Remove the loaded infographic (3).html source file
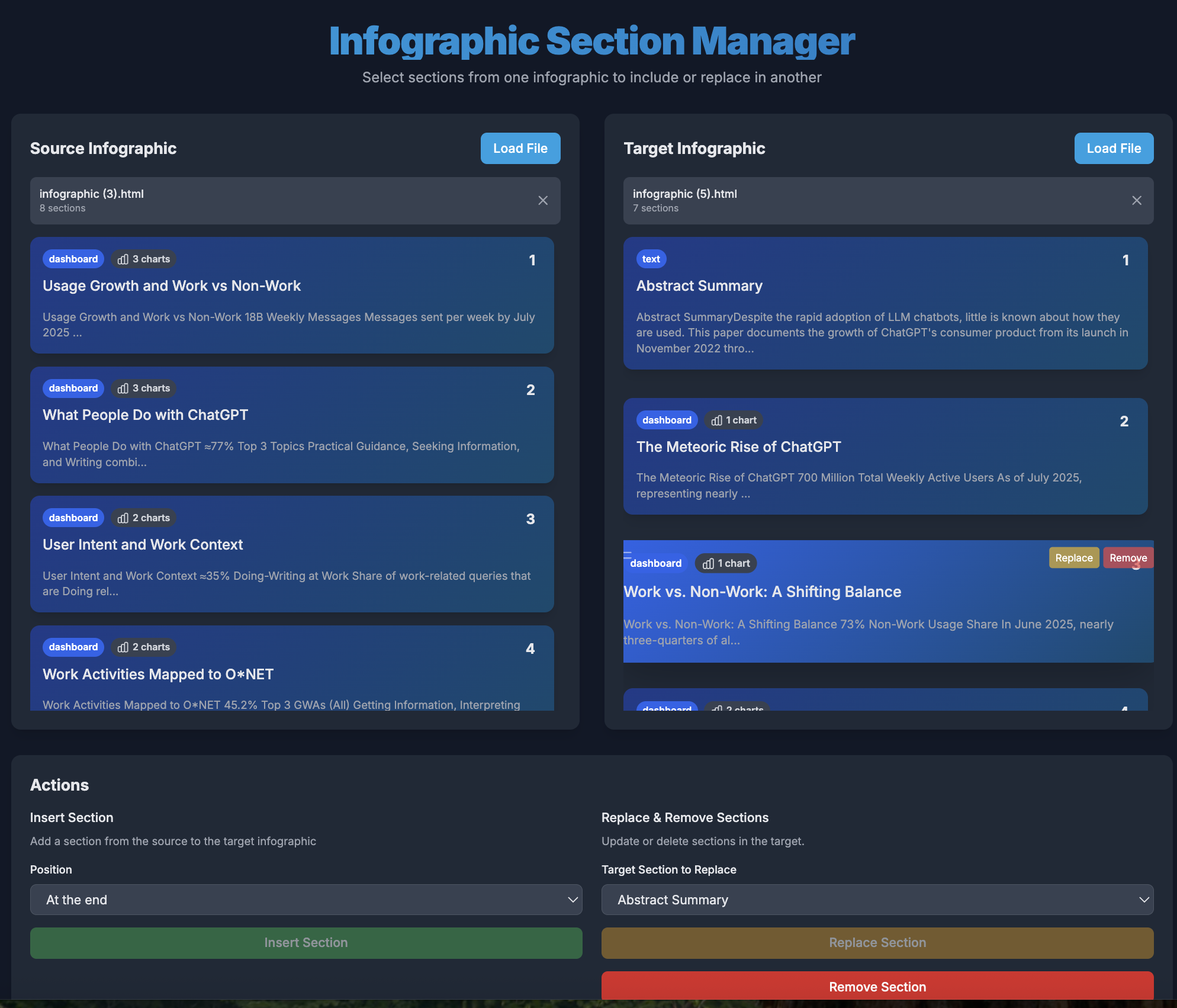 coord(543,200)
